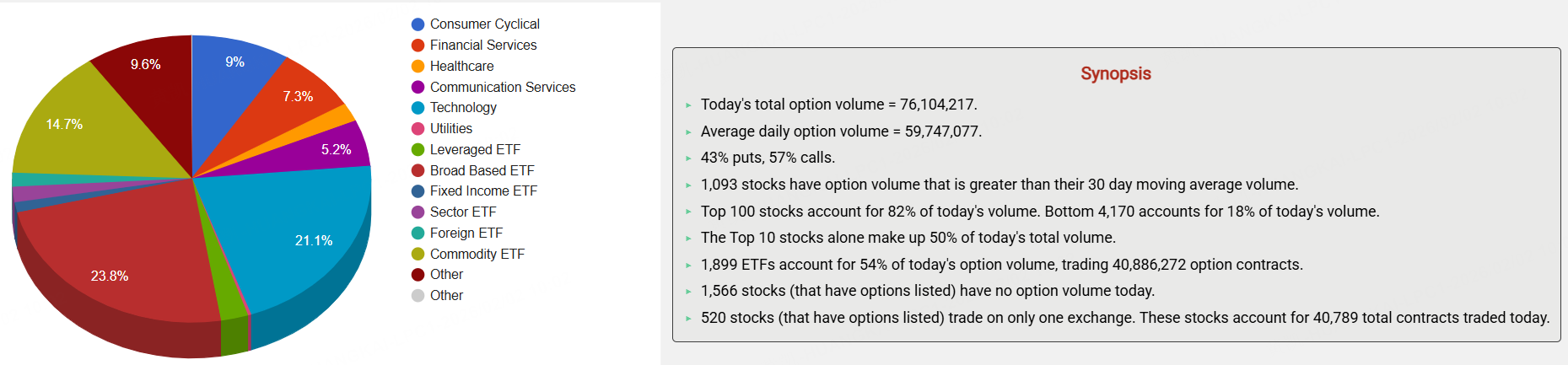This screenshot has height=365, width=1568.
Task: Click the purple Communication Services legend dot
Action: [x=418, y=88]
